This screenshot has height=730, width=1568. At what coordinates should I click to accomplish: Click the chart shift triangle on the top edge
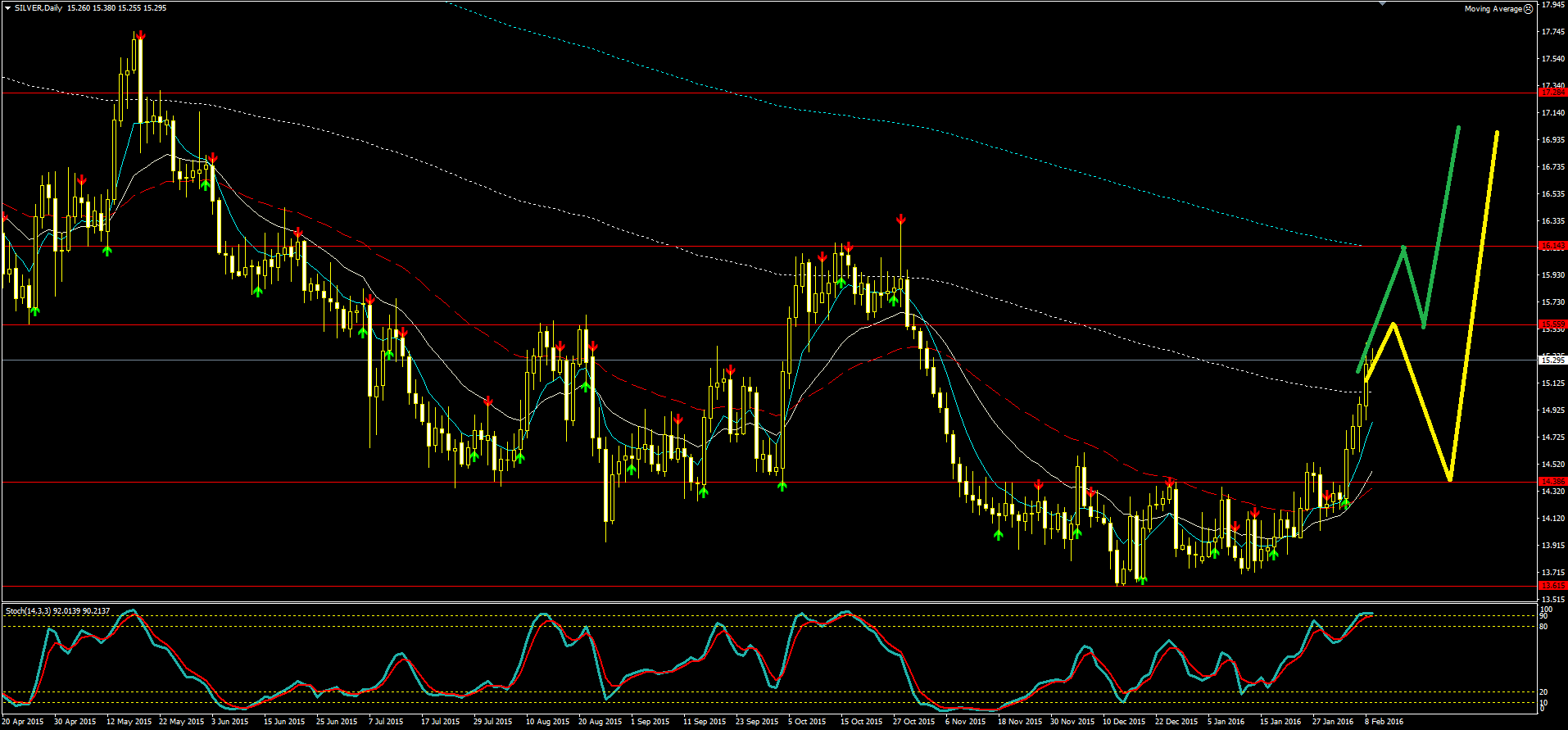(x=1383, y=3)
